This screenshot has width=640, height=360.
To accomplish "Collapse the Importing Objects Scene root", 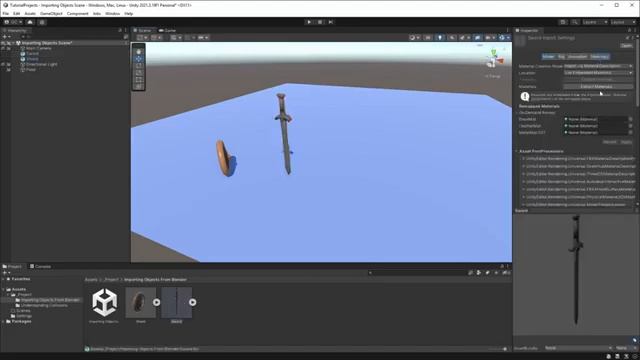I will point(13,43).
